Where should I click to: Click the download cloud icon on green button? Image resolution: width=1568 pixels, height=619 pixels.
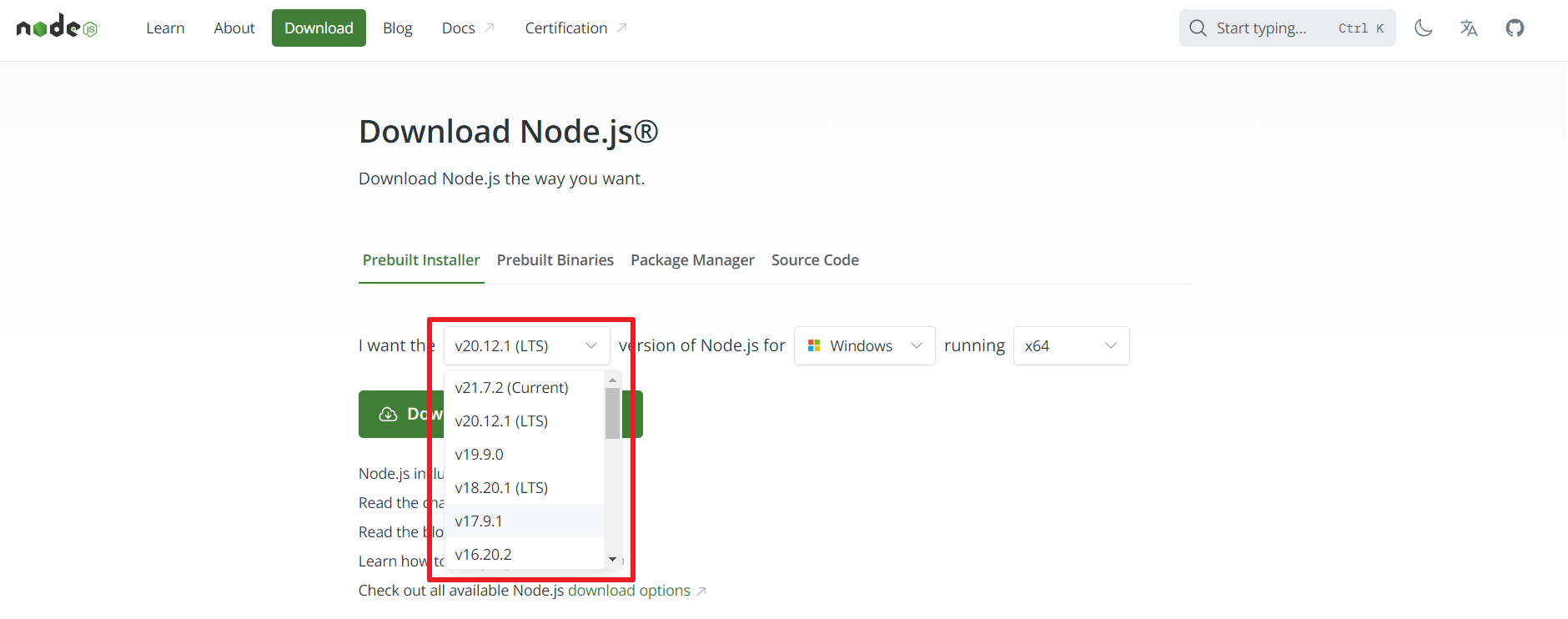[x=388, y=414]
